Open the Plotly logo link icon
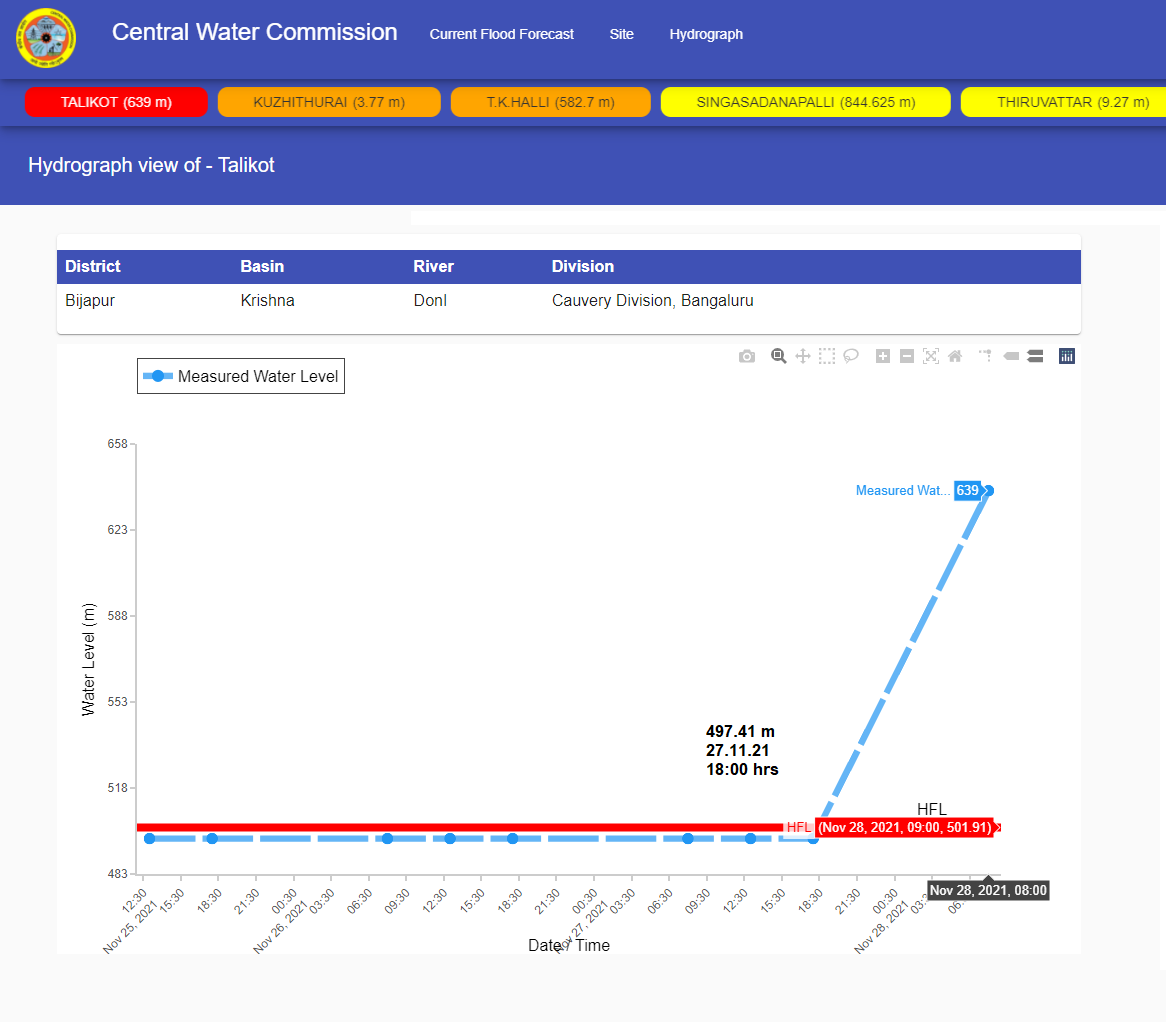Image resolution: width=1166 pixels, height=1022 pixels. [1067, 356]
